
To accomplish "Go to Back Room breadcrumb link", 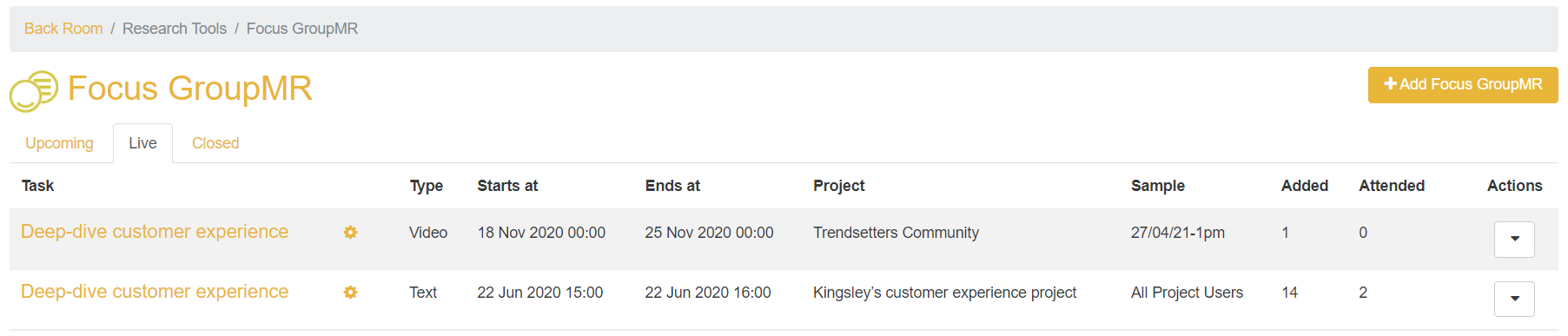I will coord(63,29).
